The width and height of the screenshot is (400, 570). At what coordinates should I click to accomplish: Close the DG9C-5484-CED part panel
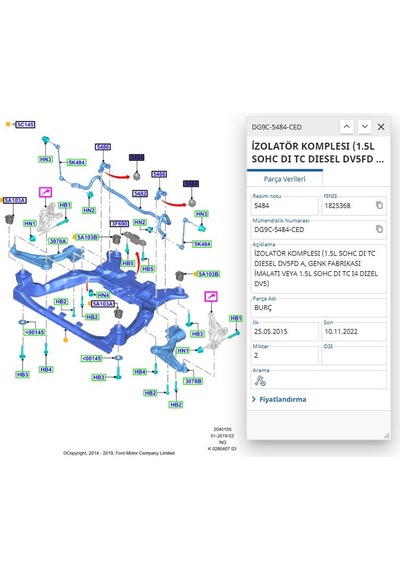tap(381, 127)
